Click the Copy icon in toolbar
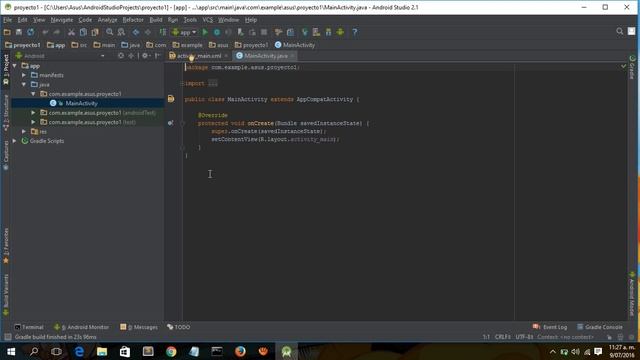 [x=83, y=32]
